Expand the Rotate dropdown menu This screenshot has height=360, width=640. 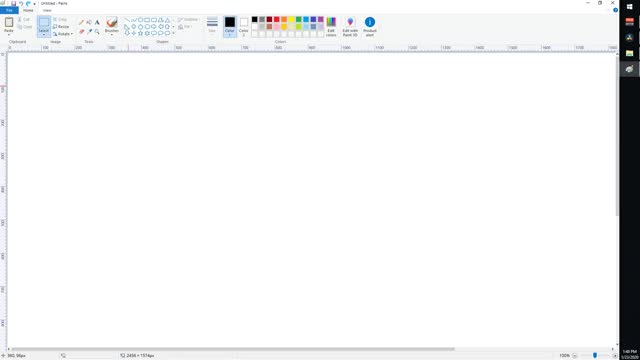[72, 34]
